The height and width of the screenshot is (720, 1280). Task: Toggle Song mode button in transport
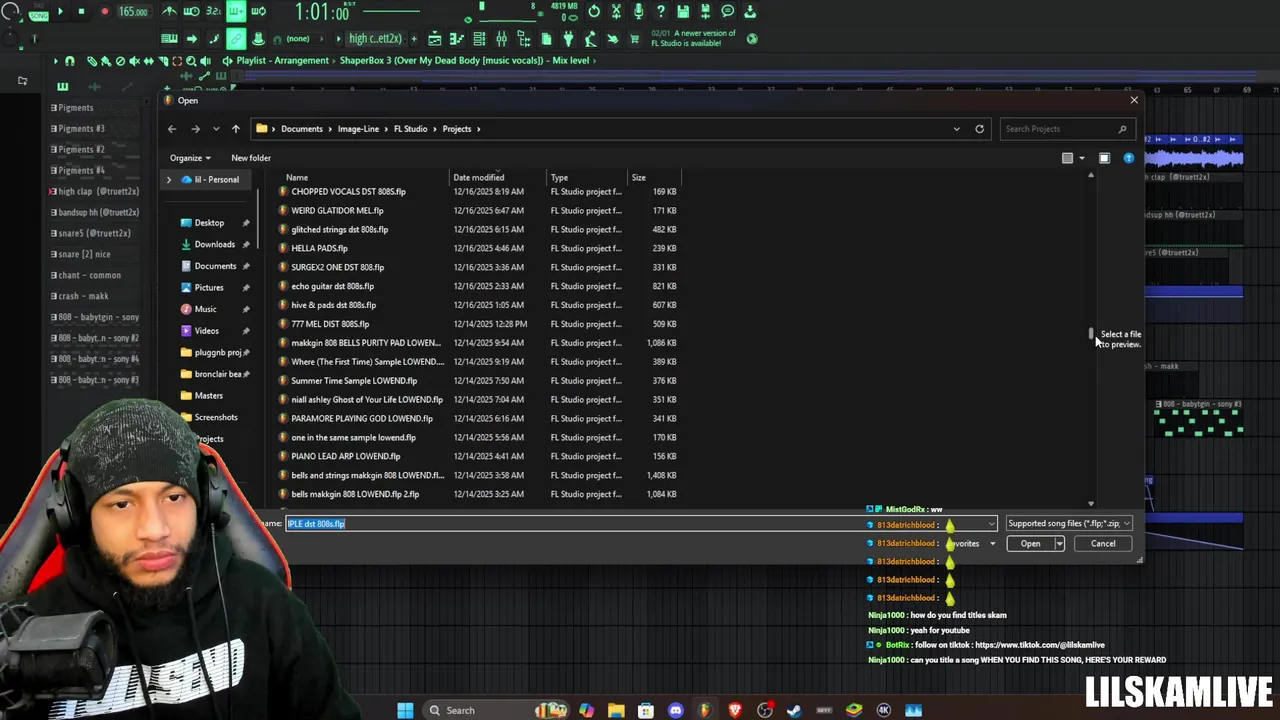click(x=38, y=14)
